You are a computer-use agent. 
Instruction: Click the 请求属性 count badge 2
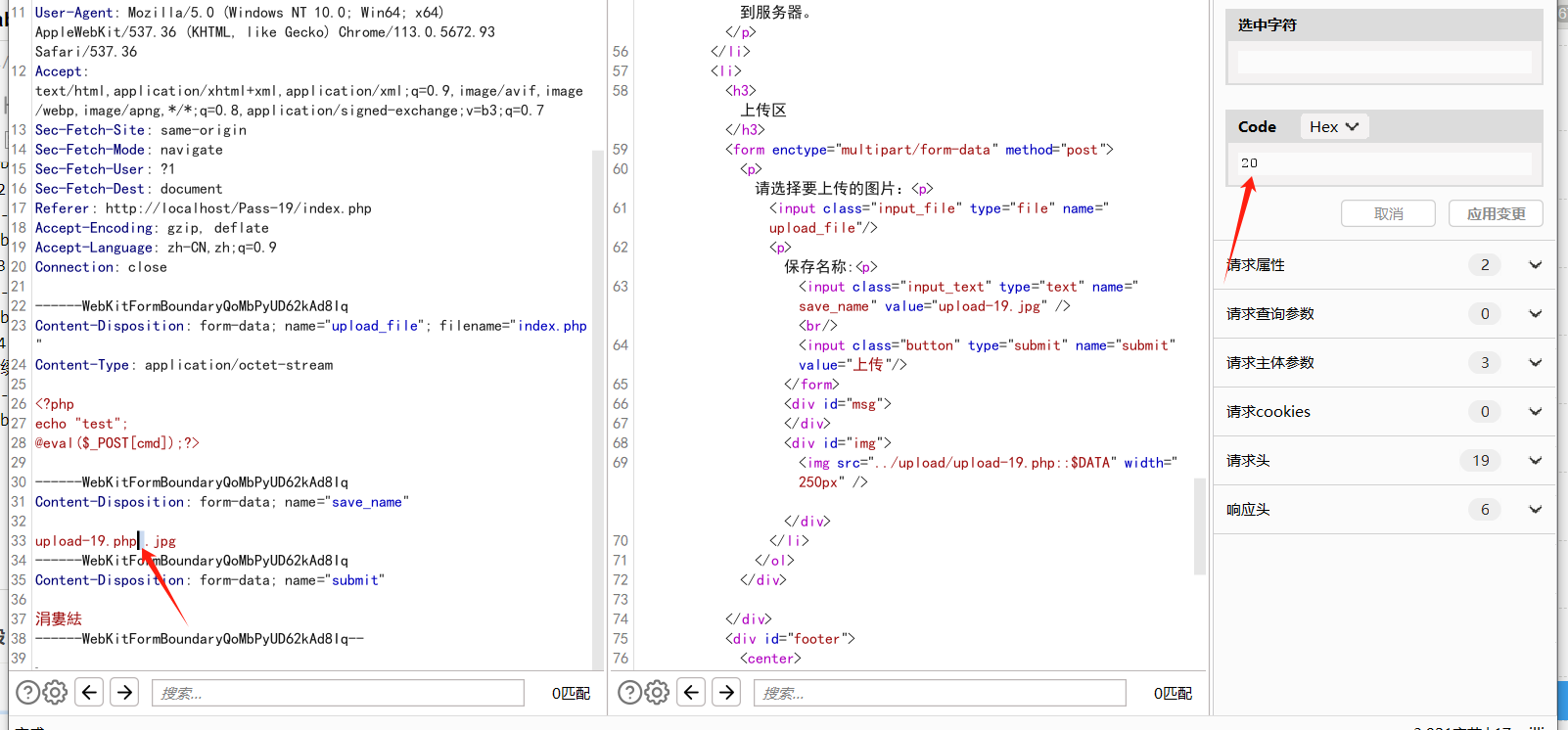click(x=1485, y=265)
